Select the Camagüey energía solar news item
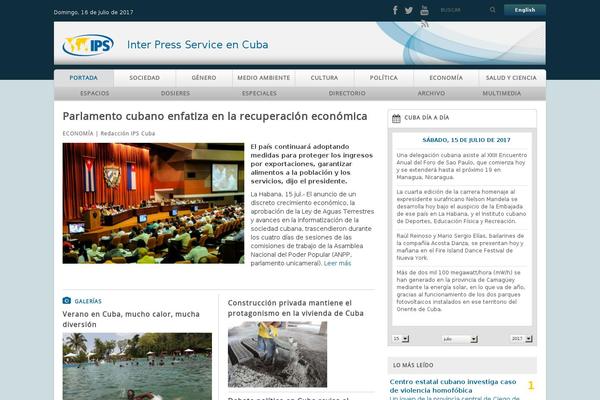 462,291
